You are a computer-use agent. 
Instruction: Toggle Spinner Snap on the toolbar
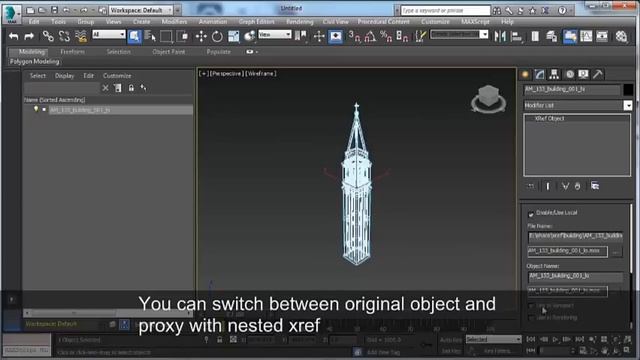coord(402,36)
